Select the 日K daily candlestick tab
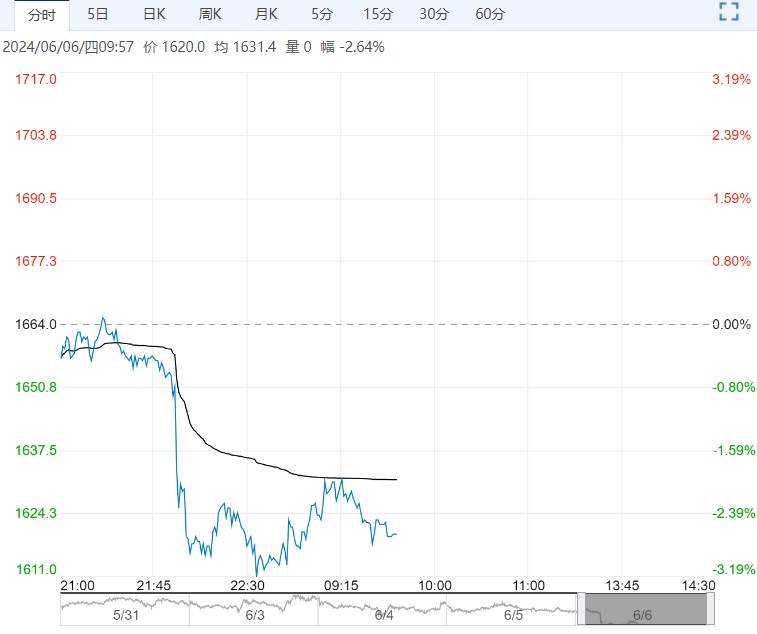This screenshot has width=757, height=634. pos(154,14)
